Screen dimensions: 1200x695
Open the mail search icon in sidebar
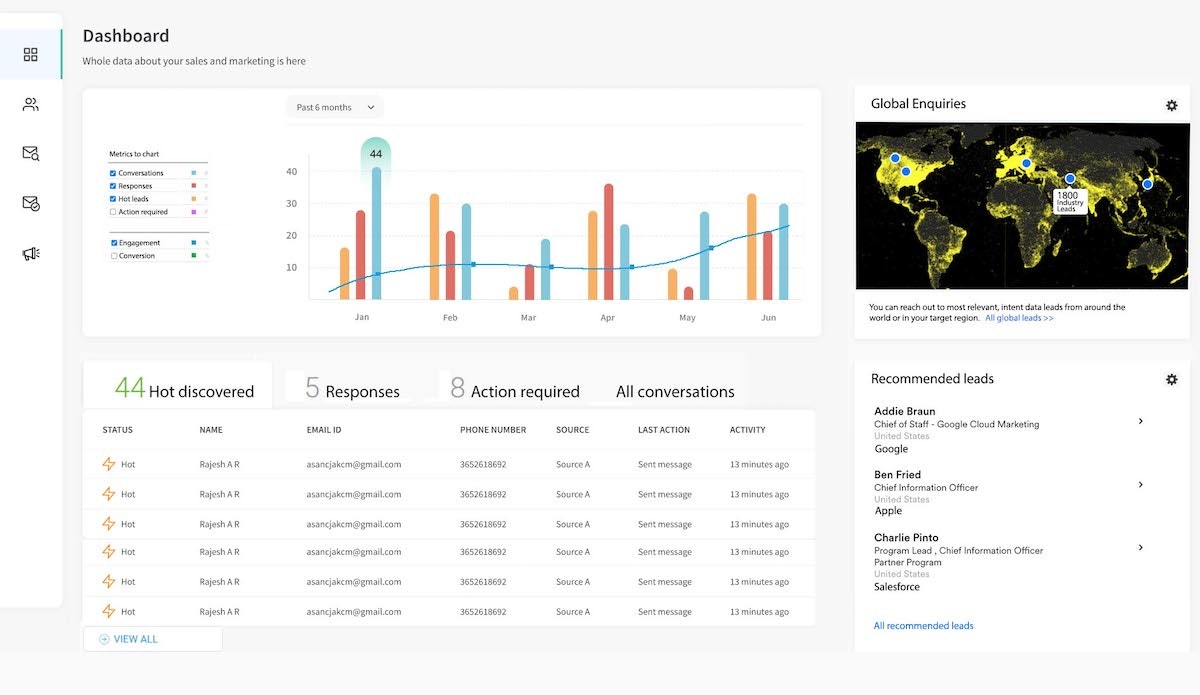pos(30,153)
